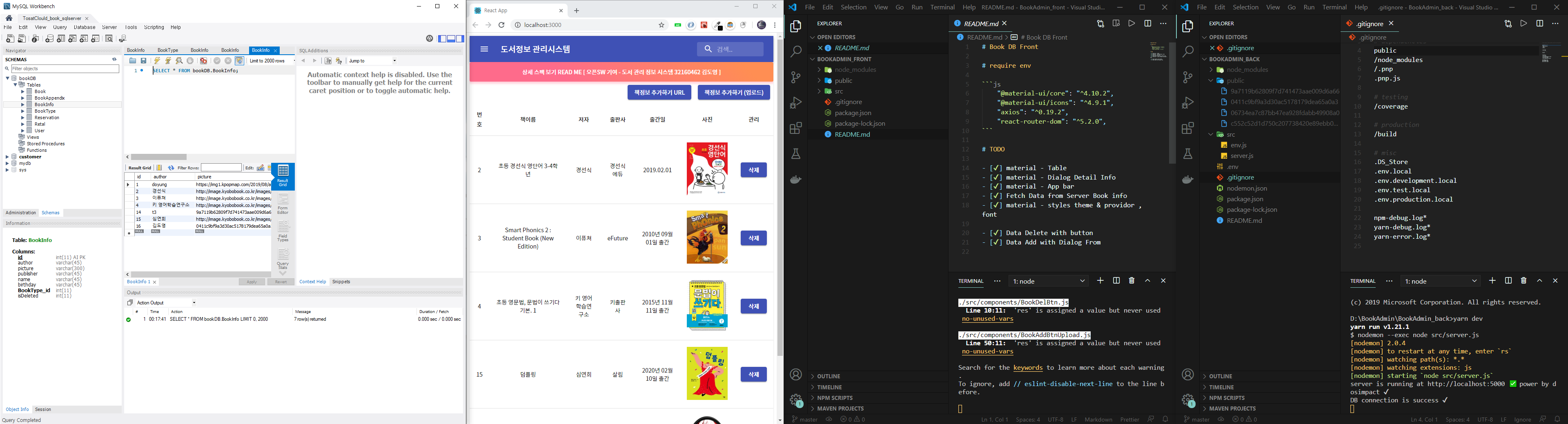1568x424 pixels.
Task: Click 삭제 button for Smart Phonics 2 row
Action: coord(753,238)
